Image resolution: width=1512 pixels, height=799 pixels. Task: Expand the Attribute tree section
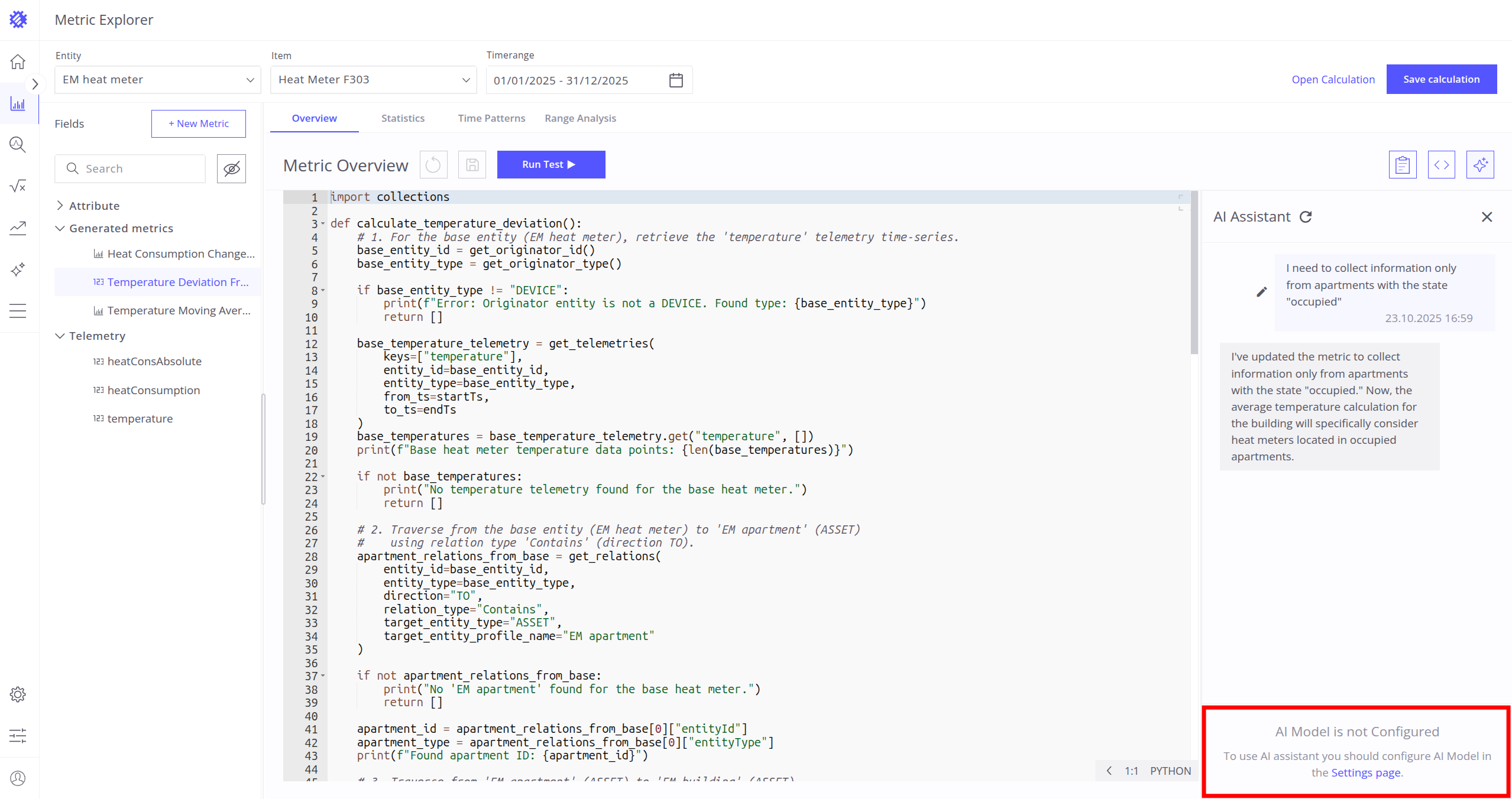tap(60, 206)
